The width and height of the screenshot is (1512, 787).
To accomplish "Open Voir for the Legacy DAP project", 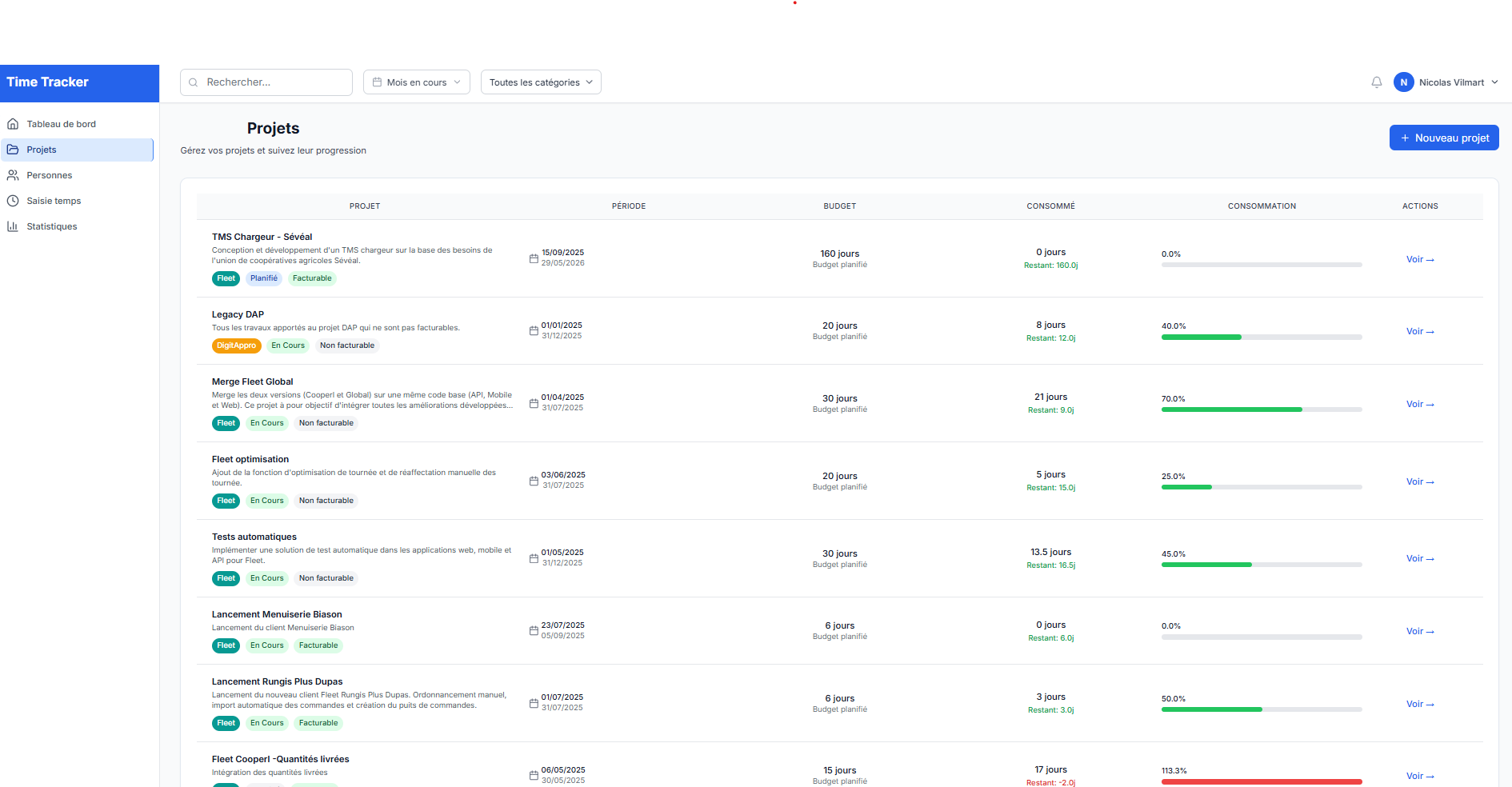I will [1419, 331].
